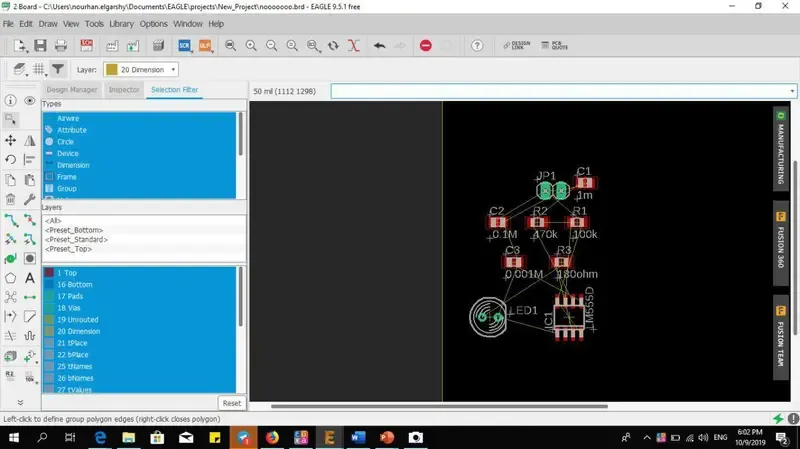Screen dimensions: 800x449
Task: Toggle Airwire in the Types list
Action: coord(68,118)
